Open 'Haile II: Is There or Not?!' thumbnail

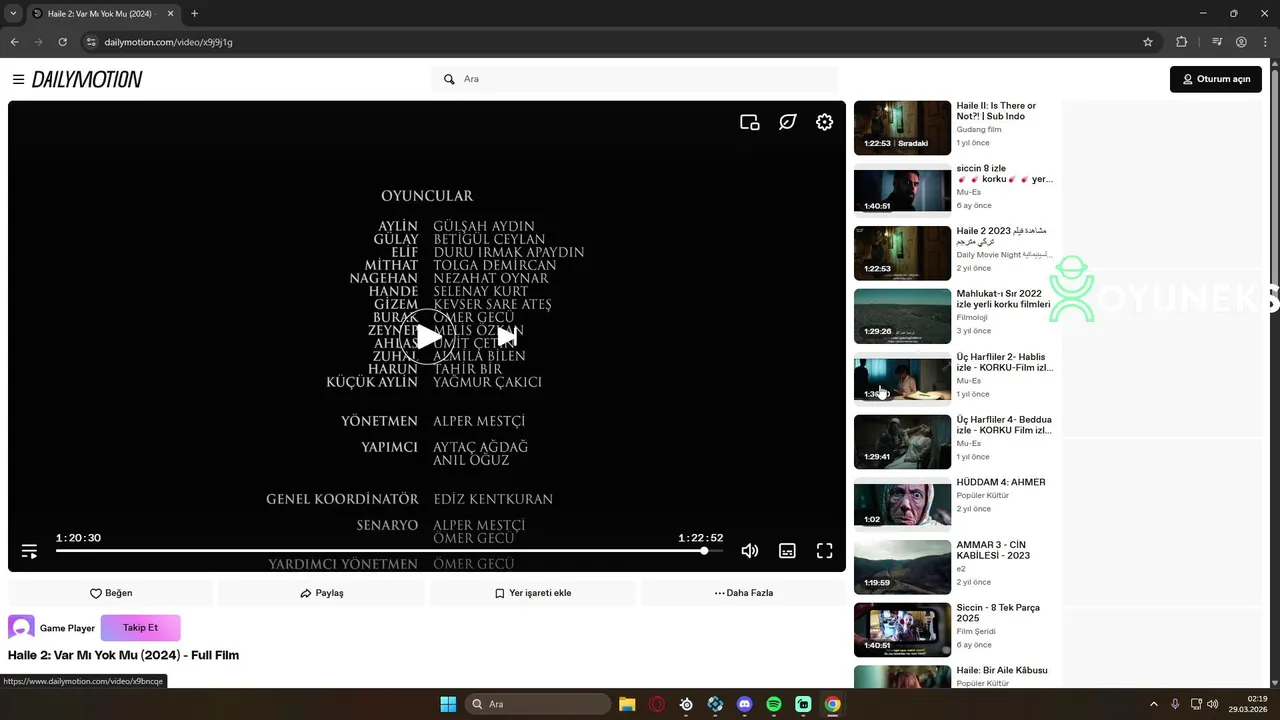tap(902, 128)
